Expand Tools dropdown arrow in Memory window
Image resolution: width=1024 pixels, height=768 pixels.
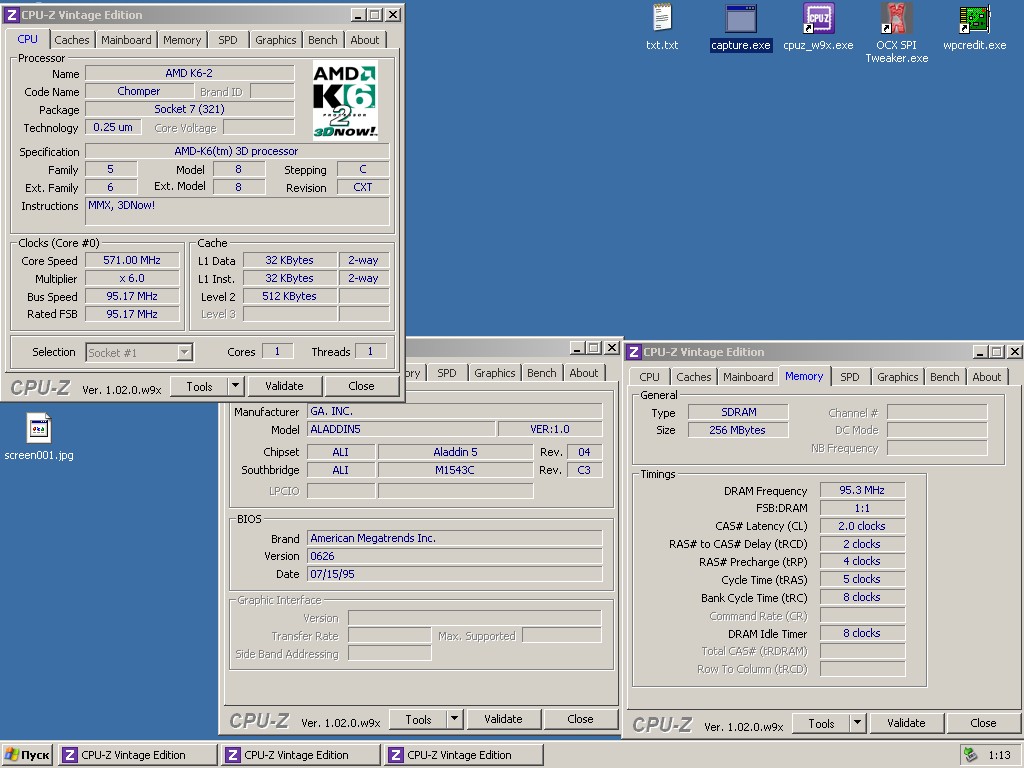(857, 723)
